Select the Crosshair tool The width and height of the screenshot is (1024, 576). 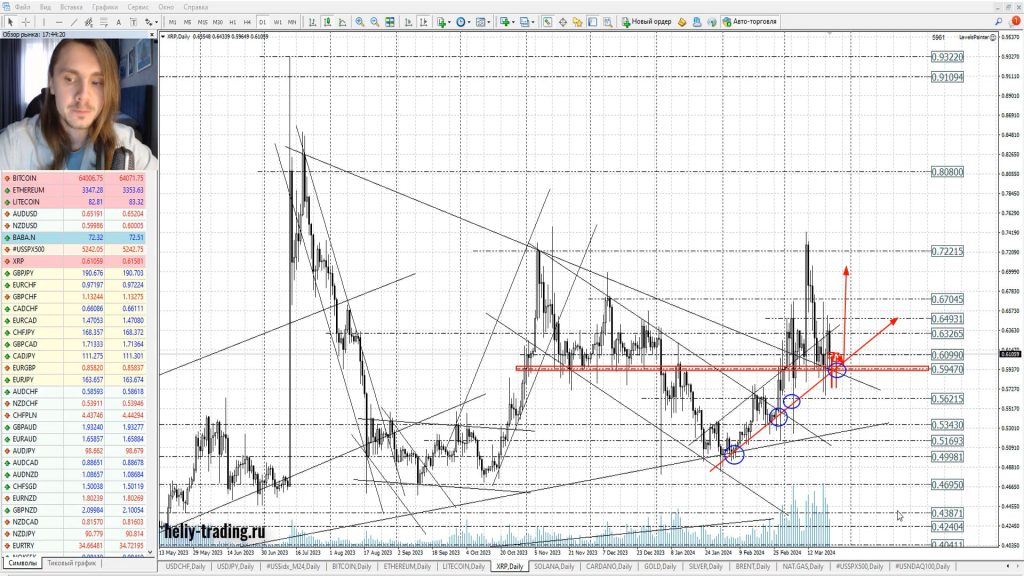tap(26, 21)
